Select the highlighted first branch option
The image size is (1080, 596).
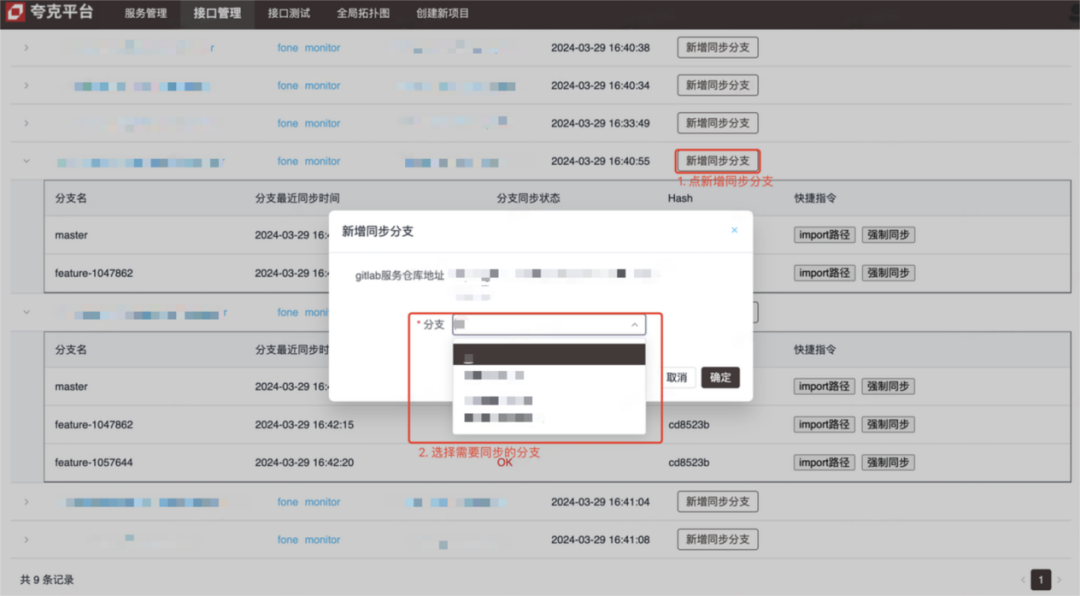coord(548,354)
